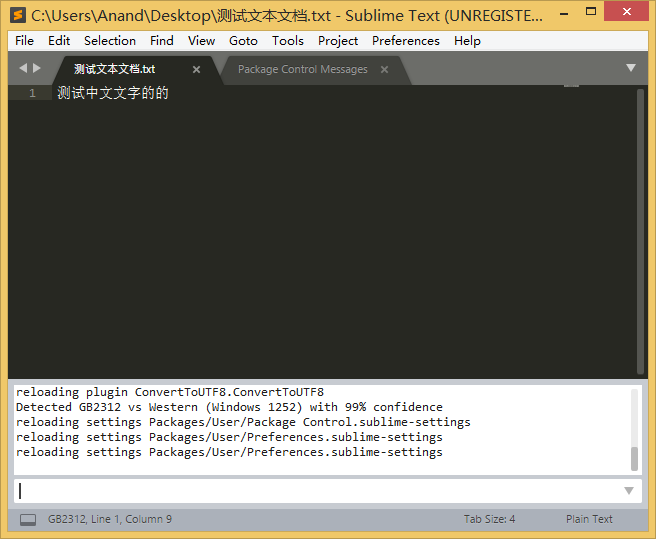Open the Help menu

[467, 41]
